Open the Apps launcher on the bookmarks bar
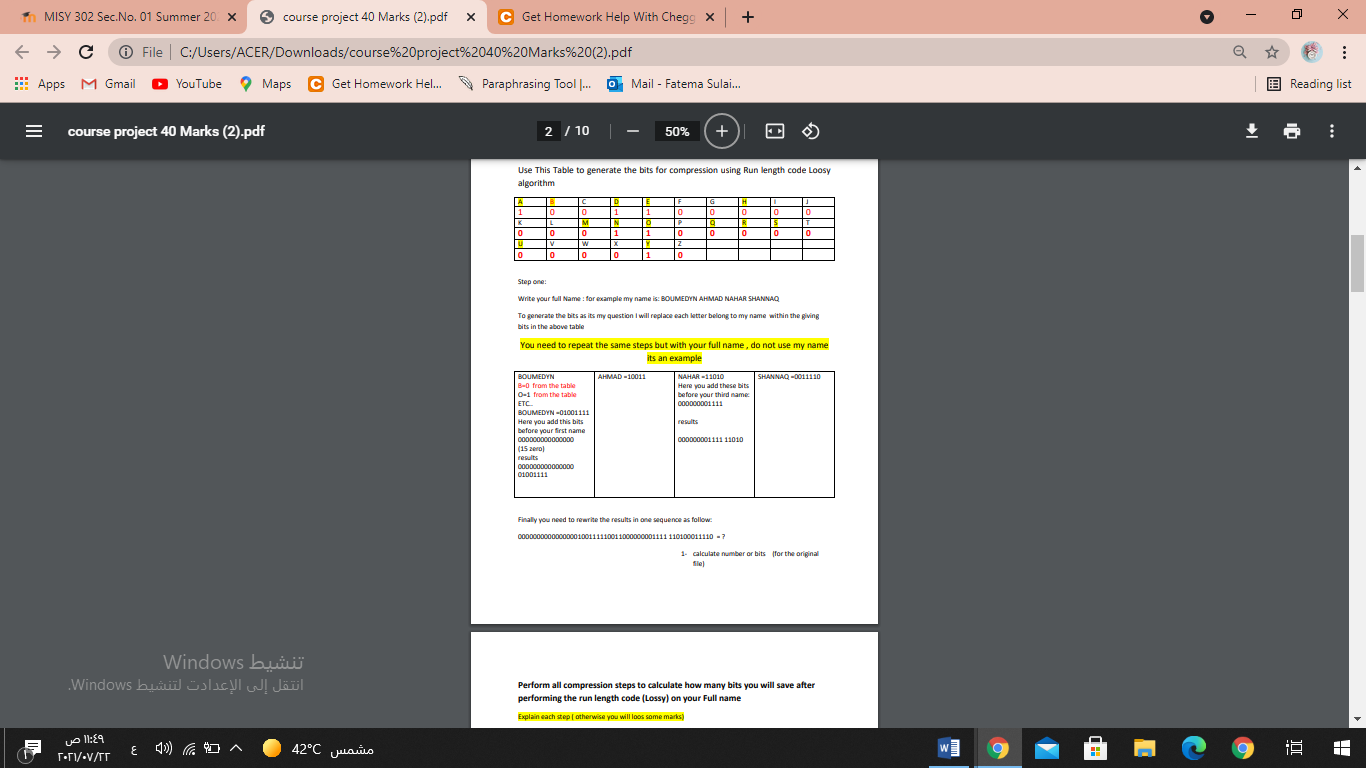Viewport: 1366px width, 768px height. tap(41, 84)
